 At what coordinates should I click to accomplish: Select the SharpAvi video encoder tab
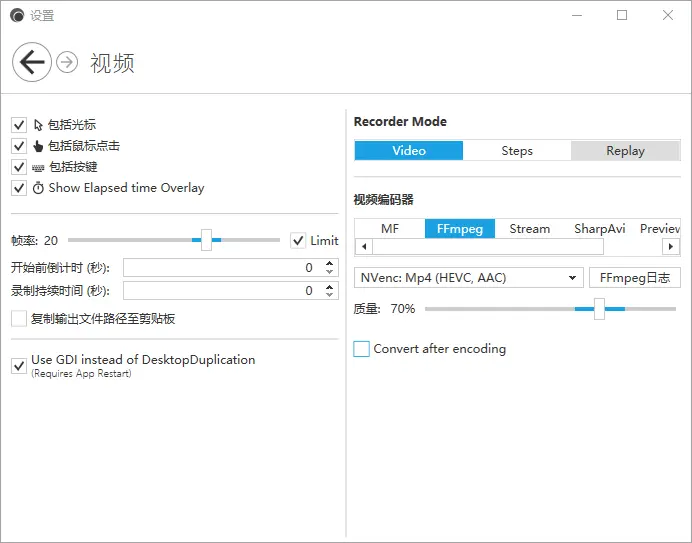tap(599, 229)
